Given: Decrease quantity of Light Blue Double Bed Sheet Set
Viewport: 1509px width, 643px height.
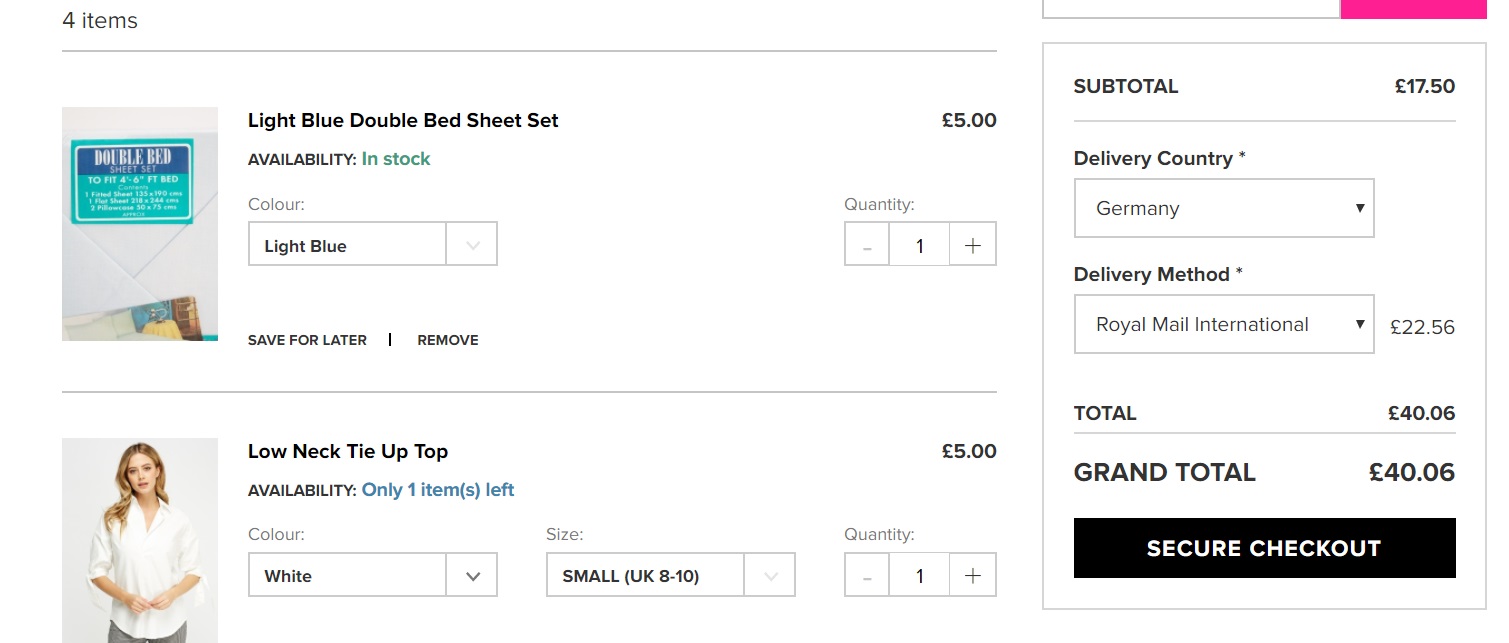Looking at the screenshot, I should [868, 245].
